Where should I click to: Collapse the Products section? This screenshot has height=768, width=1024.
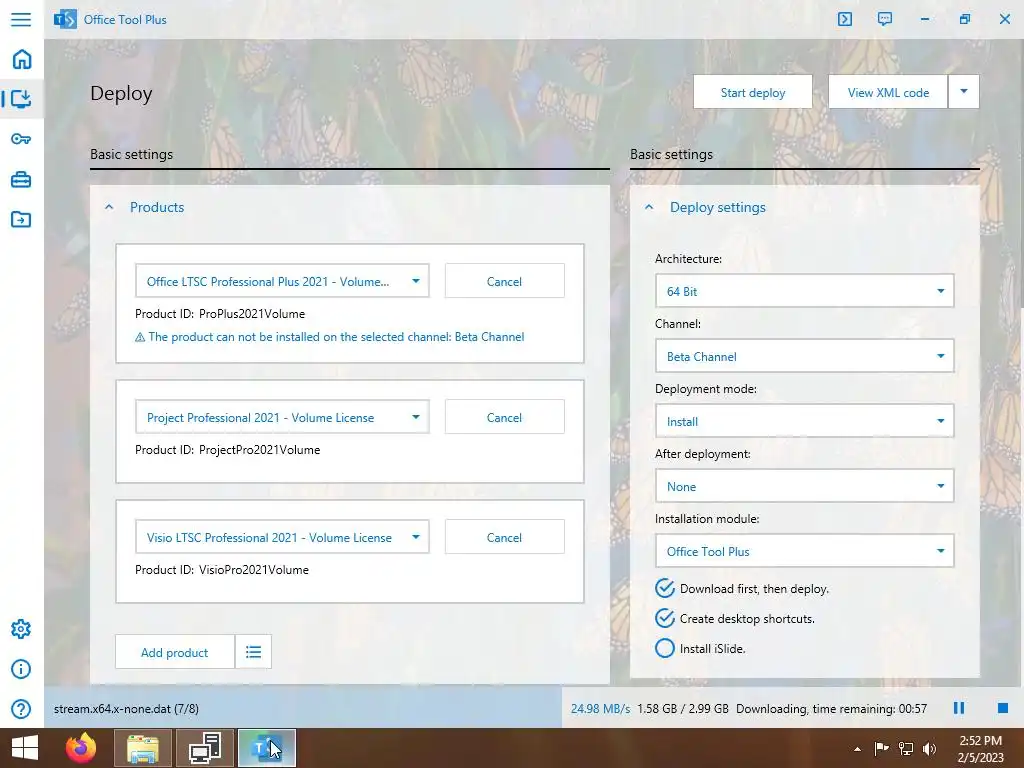tap(109, 207)
